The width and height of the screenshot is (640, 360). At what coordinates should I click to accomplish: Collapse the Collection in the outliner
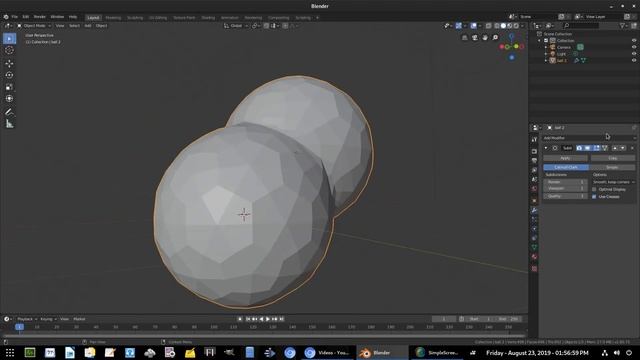tap(539, 40)
